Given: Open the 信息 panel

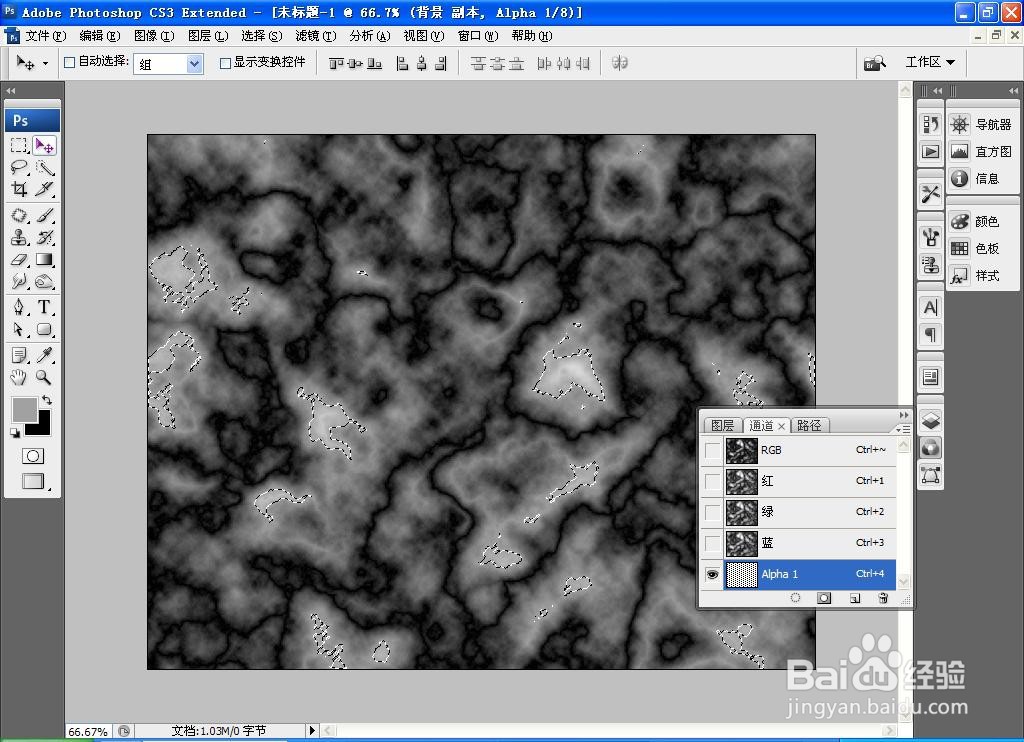Looking at the screenshot, I should coord(982,178).
